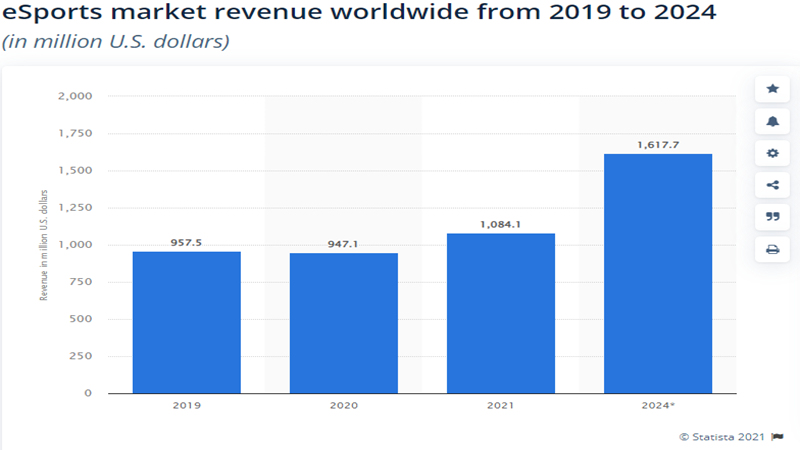
Task: Click the 2019 x-axis label
Action: (x=187, y=406)
